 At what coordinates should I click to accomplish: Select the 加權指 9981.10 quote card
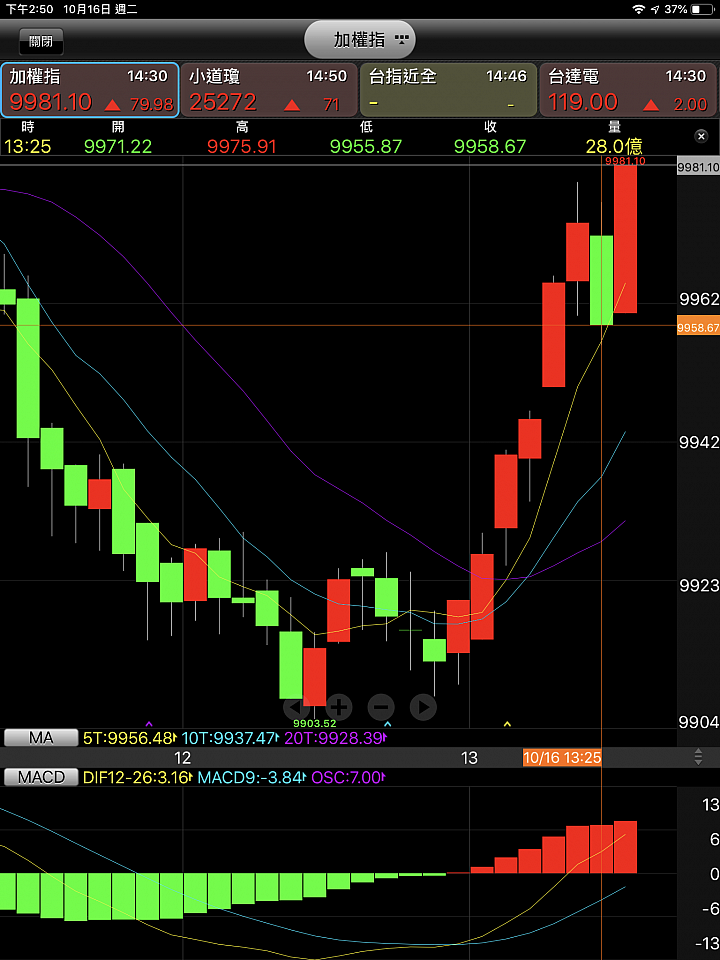pos(90,90)
